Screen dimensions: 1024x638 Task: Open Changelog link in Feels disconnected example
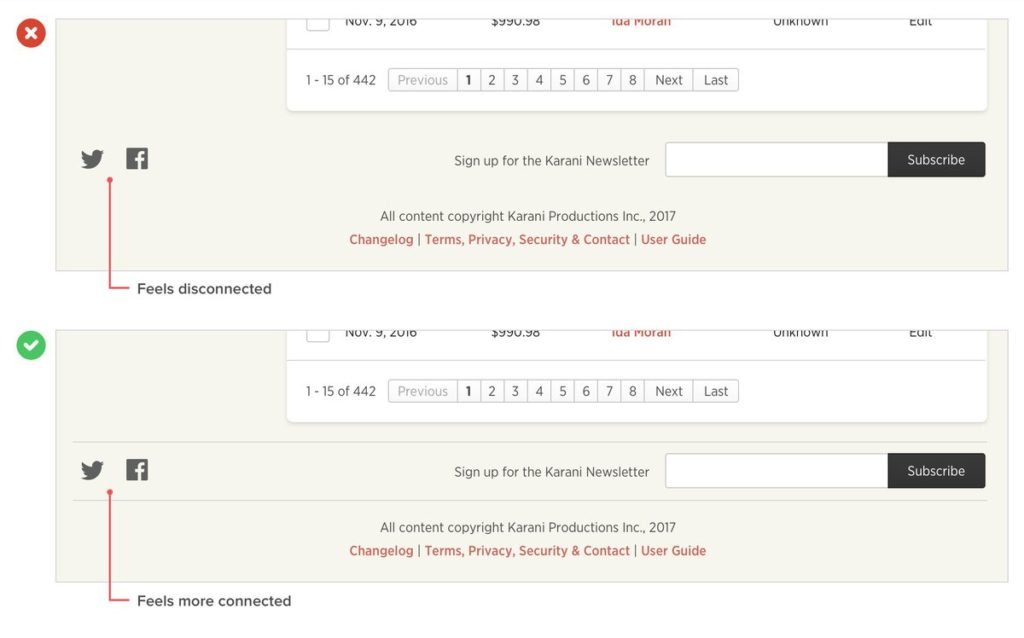click(x=381, y=240)
